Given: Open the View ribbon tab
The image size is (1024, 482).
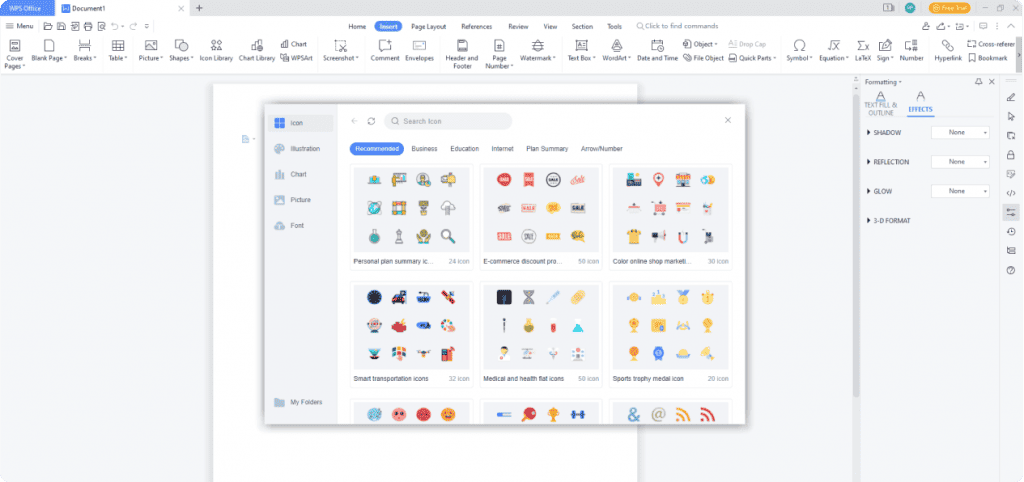Looking at the screenshot, I should coord(550,27).
